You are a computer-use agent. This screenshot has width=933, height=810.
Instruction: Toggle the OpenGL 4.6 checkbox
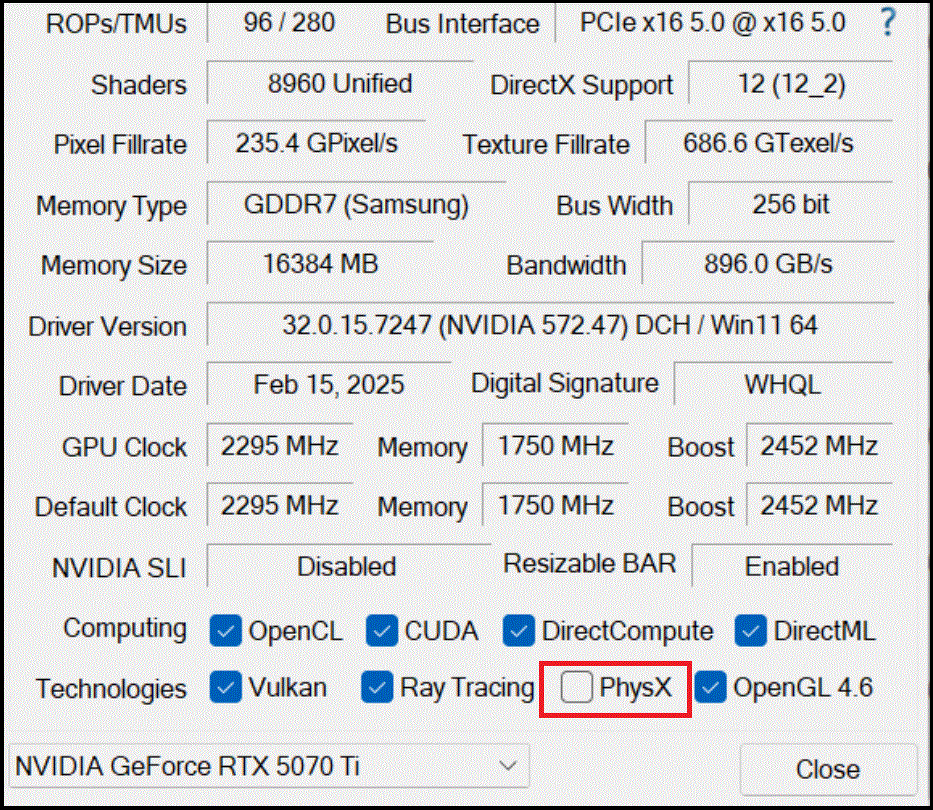(711, 688)
